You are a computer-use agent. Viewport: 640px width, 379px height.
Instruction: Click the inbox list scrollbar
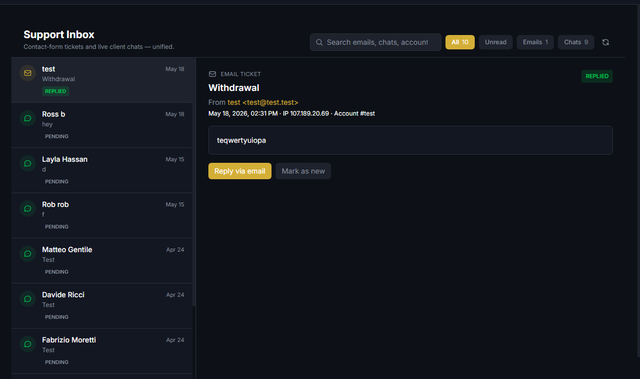194,182
